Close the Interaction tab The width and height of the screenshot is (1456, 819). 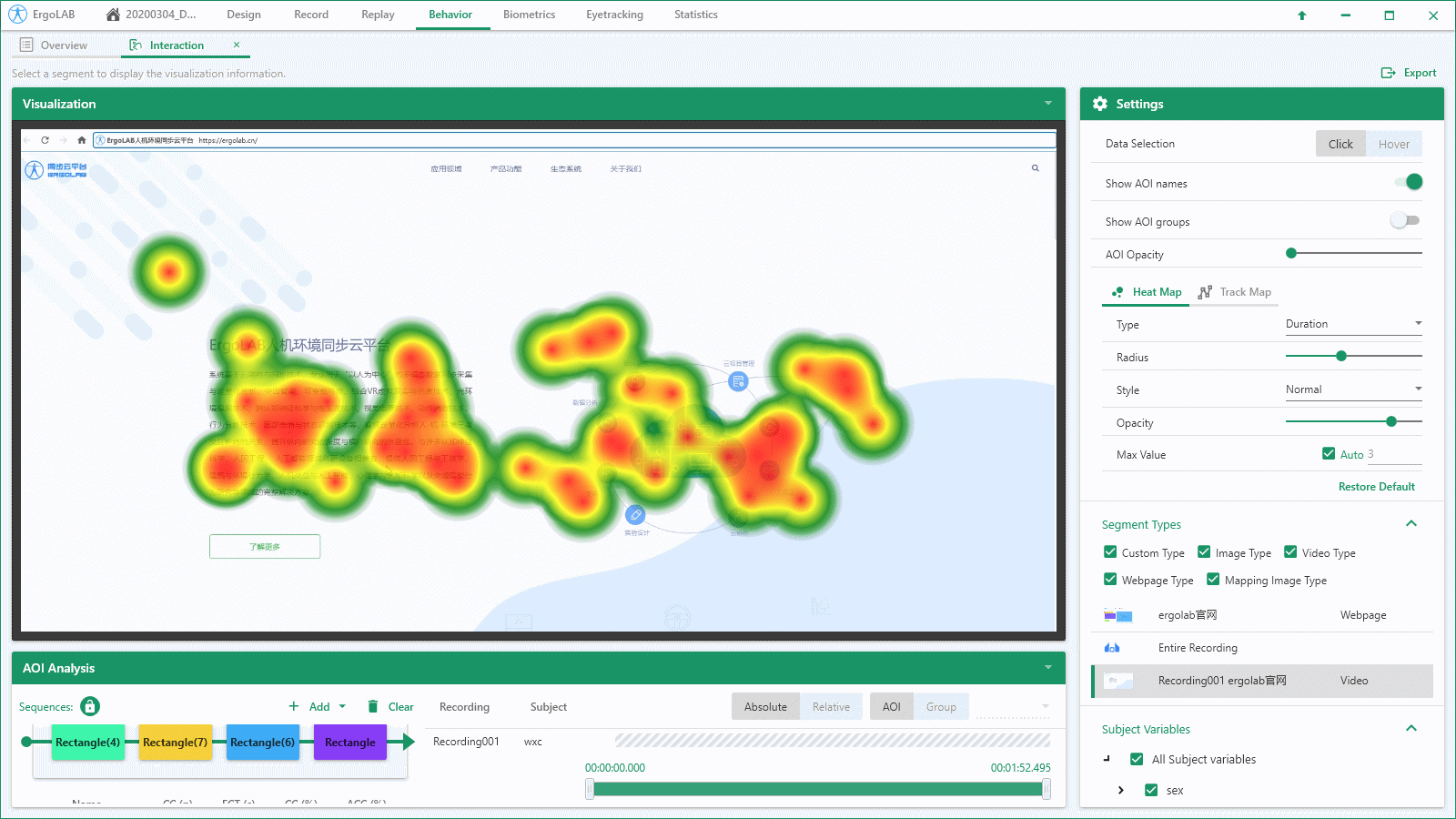(237, 45)
